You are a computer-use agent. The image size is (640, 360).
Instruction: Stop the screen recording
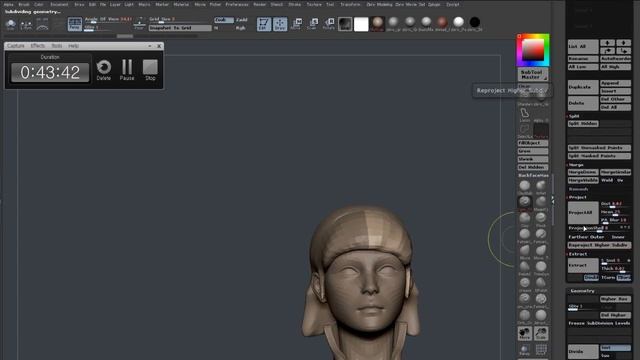point(150,70)
